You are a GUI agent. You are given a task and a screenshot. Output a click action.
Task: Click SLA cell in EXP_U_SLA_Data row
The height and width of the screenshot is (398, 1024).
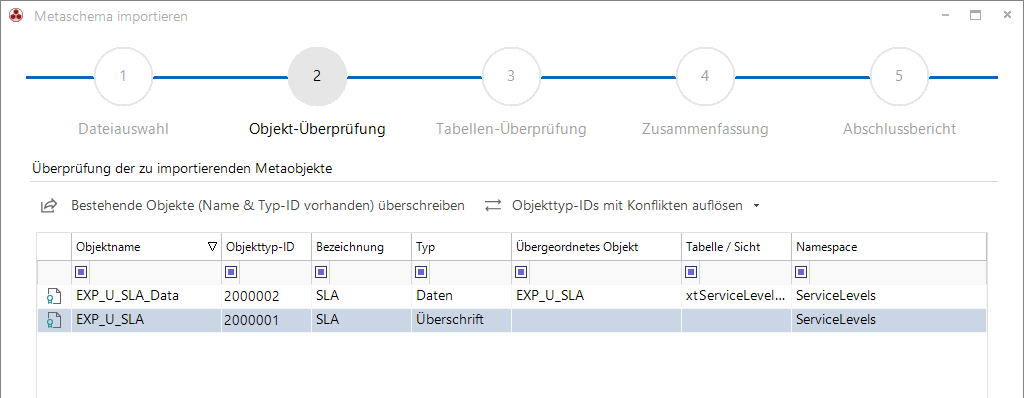pos(361,296)
